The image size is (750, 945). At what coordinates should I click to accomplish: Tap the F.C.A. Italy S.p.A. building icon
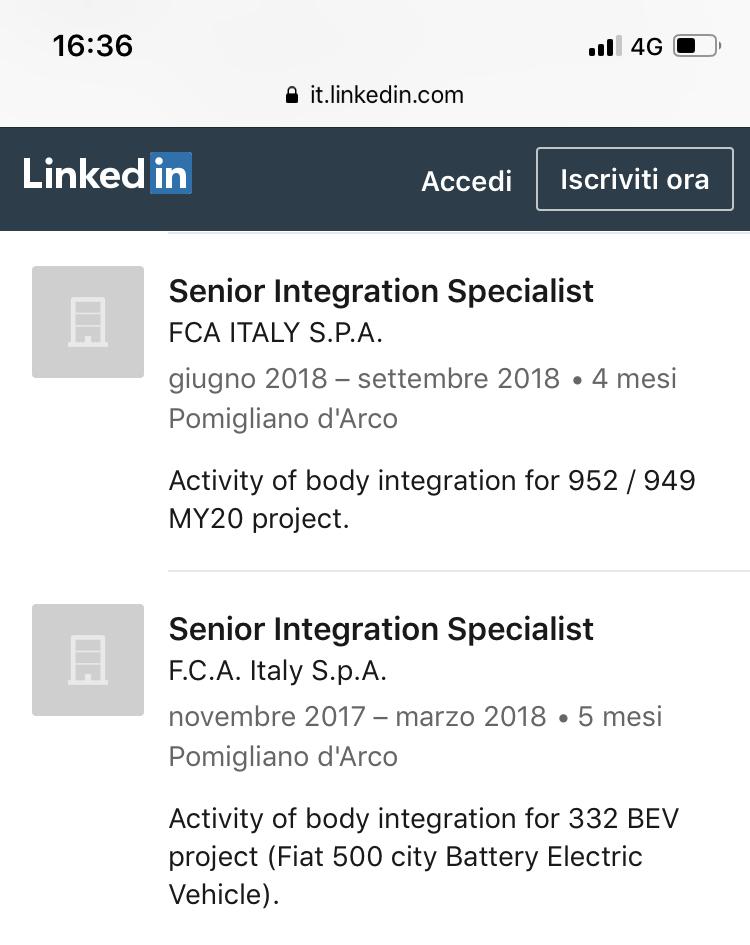88,660
